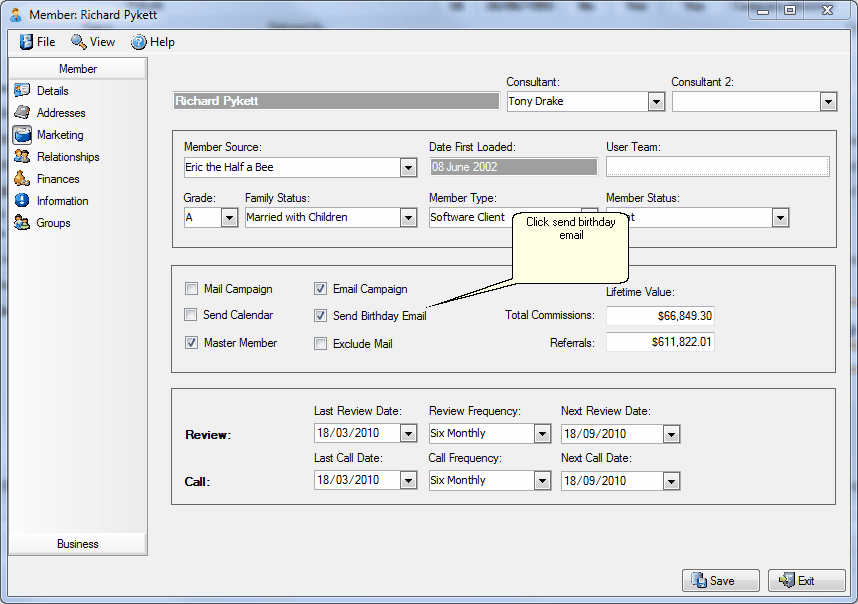The height and width of the screenshot is (604, 858).
Task: Go to the Details page
Action: tap(53, 91)
